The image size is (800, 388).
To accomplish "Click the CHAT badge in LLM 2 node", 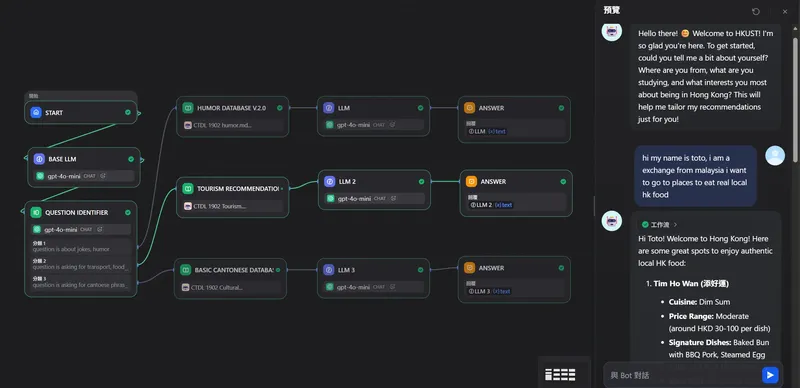I will tap(380, 199).
